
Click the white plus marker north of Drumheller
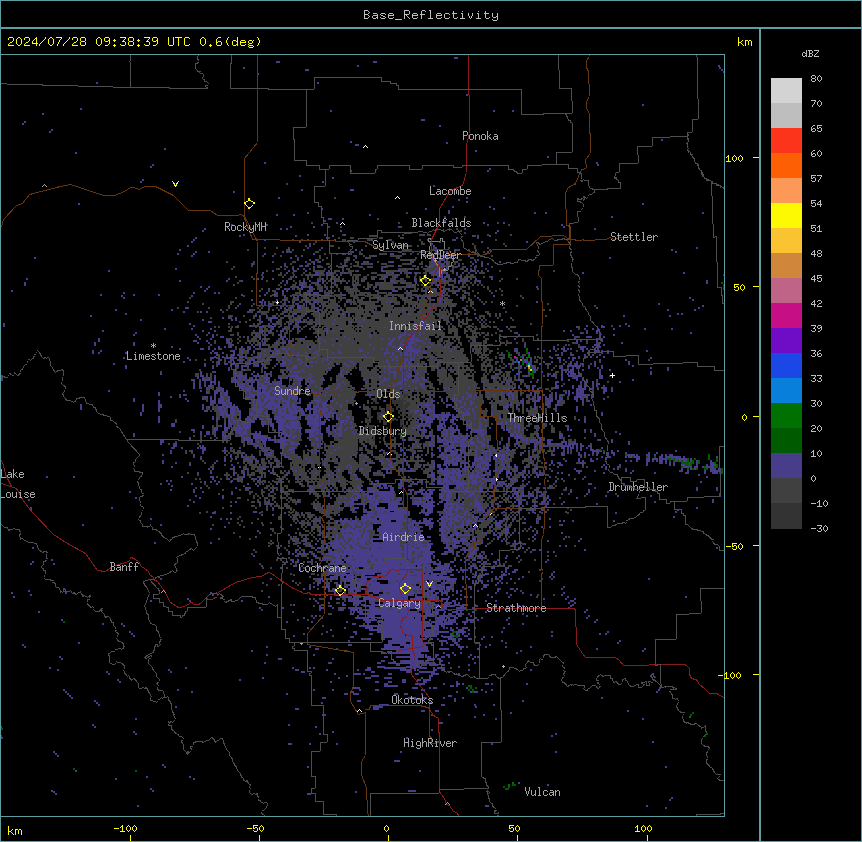[612, 375]
